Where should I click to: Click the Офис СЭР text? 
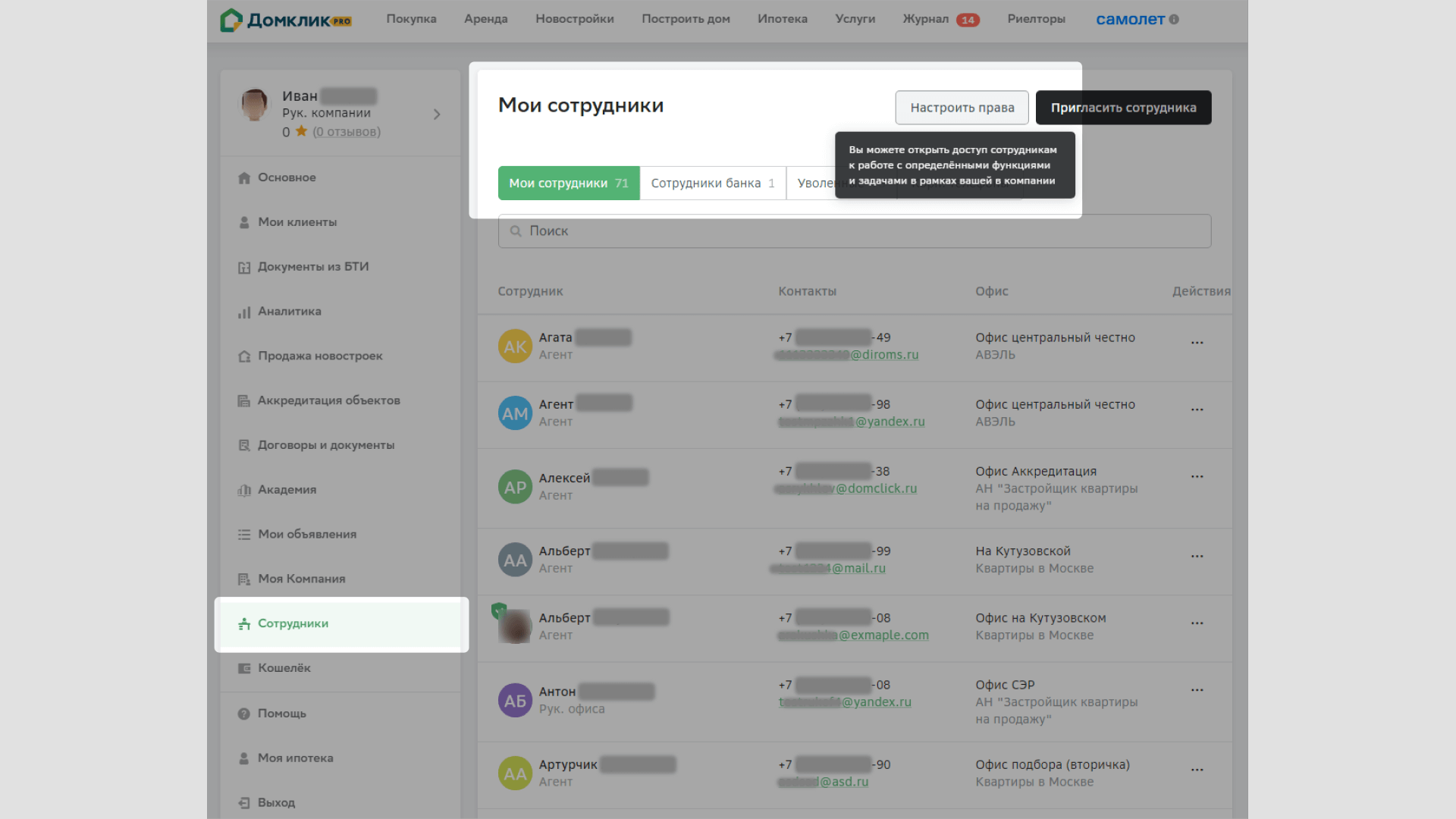tap(1005, 685)
